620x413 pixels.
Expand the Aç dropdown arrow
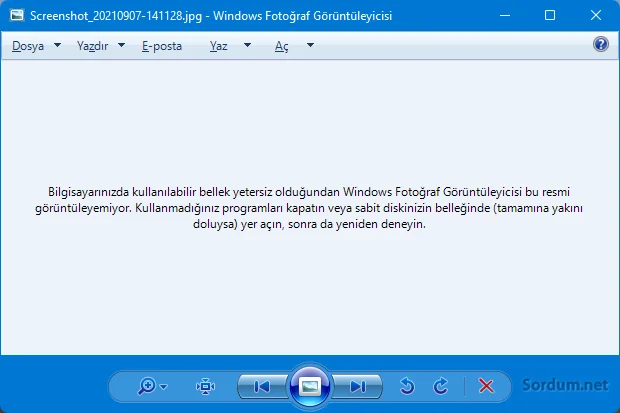tap(310, 45)
